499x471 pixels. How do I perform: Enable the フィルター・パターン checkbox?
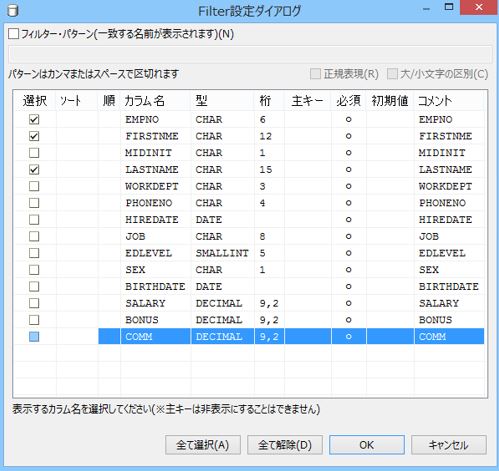click(14, 34)
